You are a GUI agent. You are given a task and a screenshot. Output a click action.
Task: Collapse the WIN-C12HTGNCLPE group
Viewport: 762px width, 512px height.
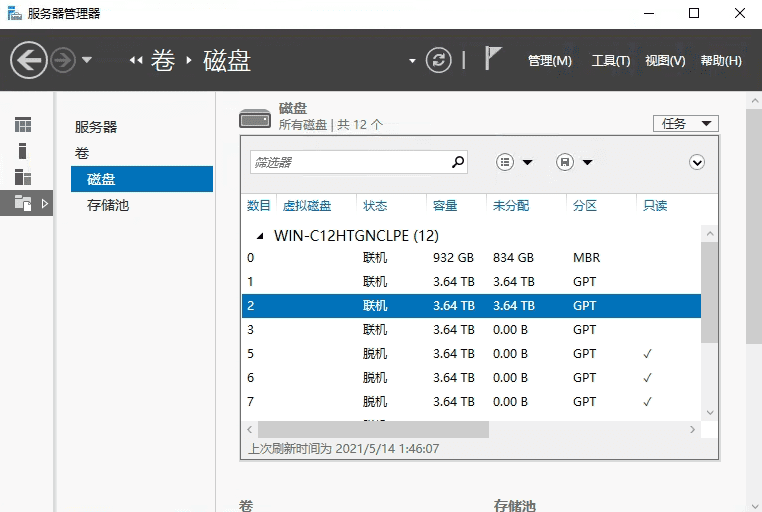[x=261, y=236]
